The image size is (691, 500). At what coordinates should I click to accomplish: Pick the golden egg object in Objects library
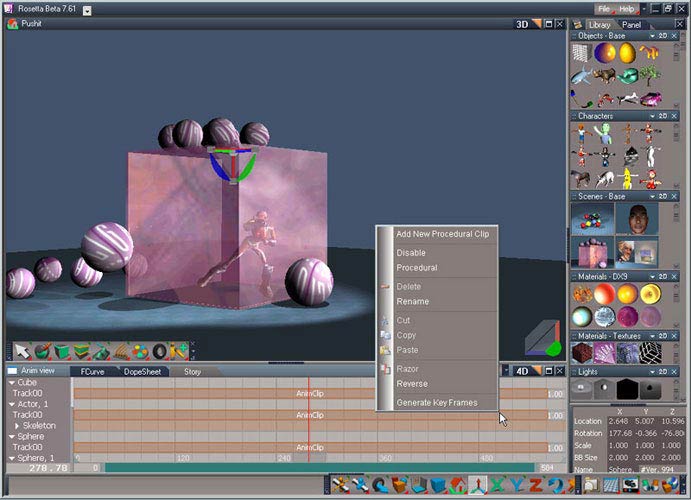627,53
